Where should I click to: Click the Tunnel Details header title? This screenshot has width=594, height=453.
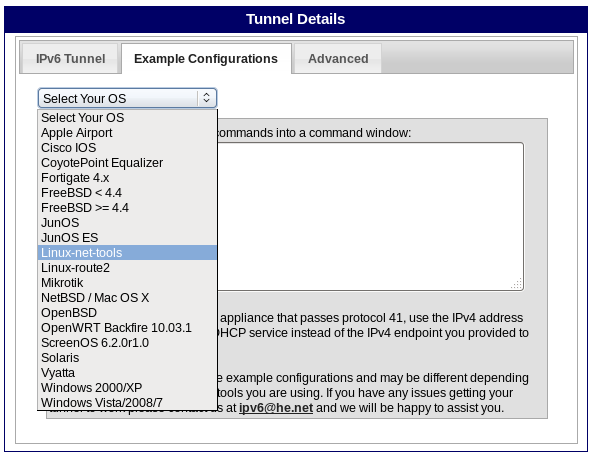(x=295, y=19)
